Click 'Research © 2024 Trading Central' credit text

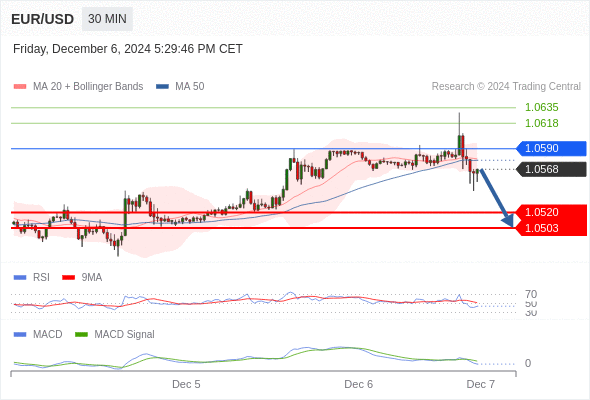pos(506,87)
